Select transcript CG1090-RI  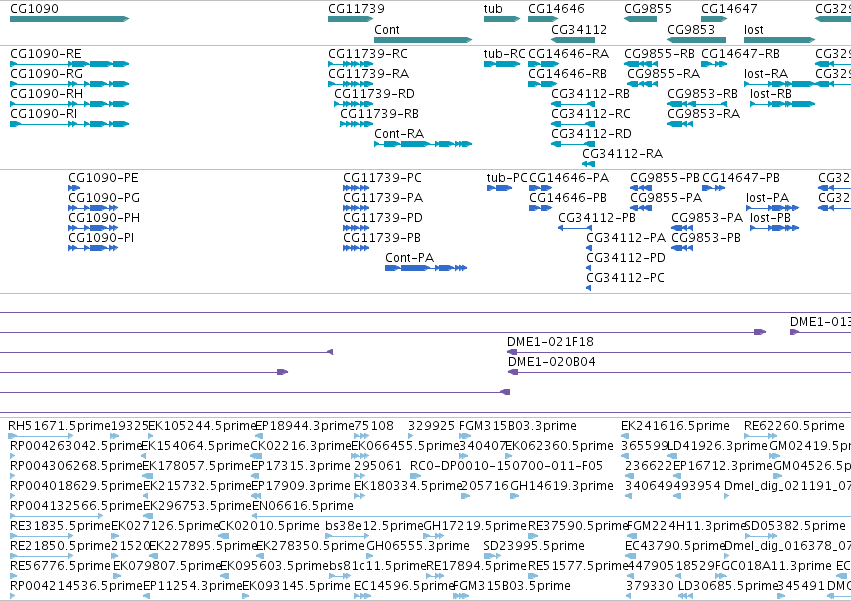69,124
